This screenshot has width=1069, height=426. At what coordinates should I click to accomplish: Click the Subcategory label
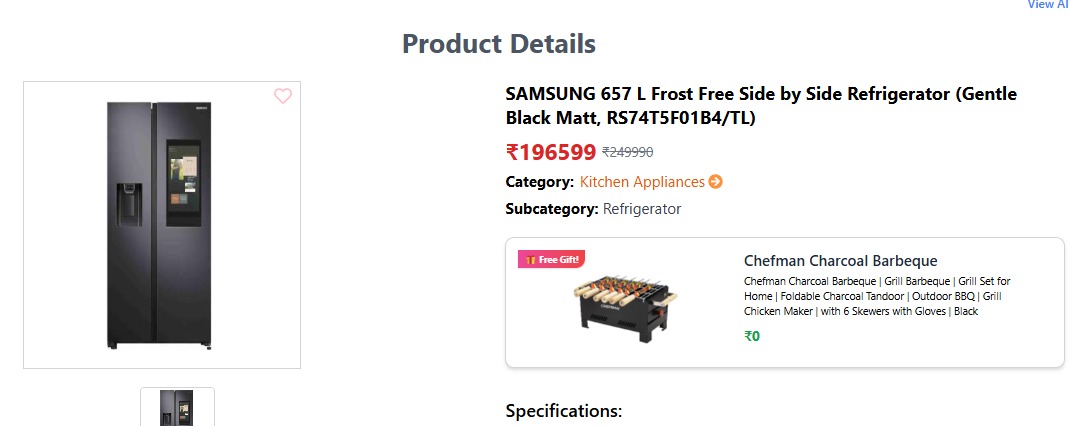(552, 209)
